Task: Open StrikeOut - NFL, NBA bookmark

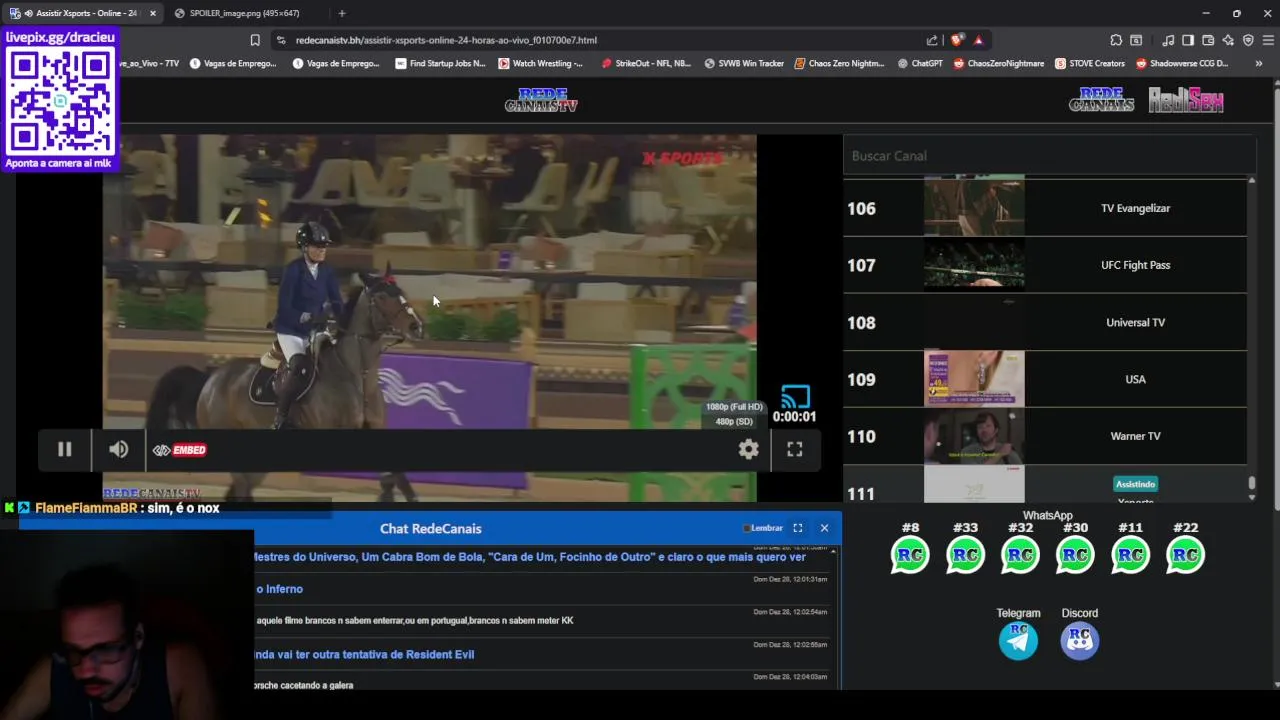Action: click(x=646, y=63)
